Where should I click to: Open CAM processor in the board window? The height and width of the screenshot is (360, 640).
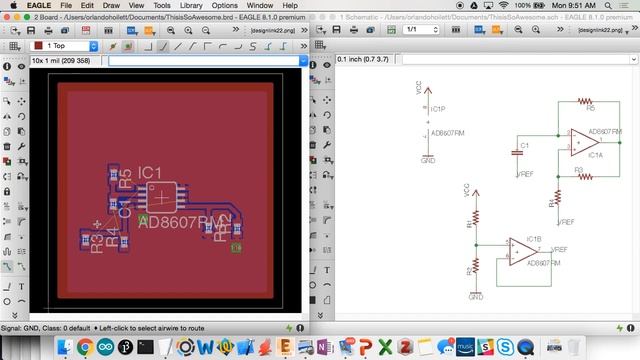65,30
